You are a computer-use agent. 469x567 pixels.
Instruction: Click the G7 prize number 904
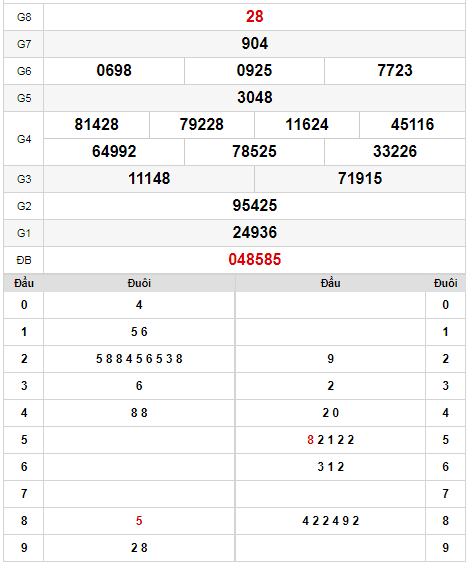(255, 44)
